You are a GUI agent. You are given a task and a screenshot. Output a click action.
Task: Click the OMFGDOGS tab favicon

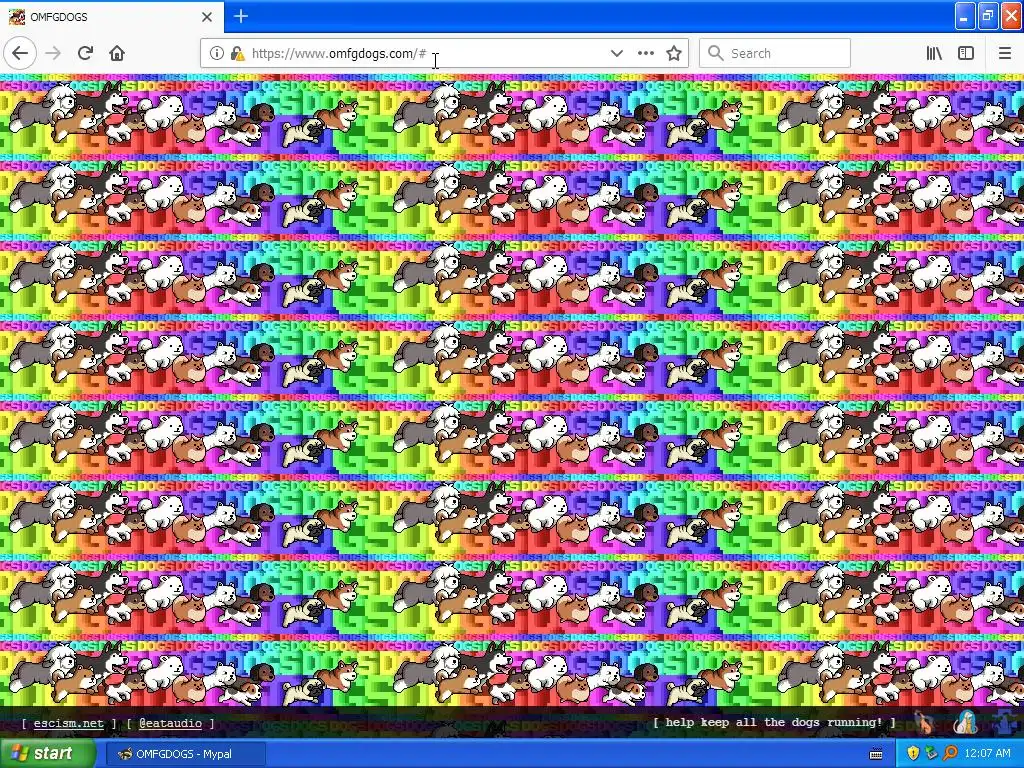[16, 17]
